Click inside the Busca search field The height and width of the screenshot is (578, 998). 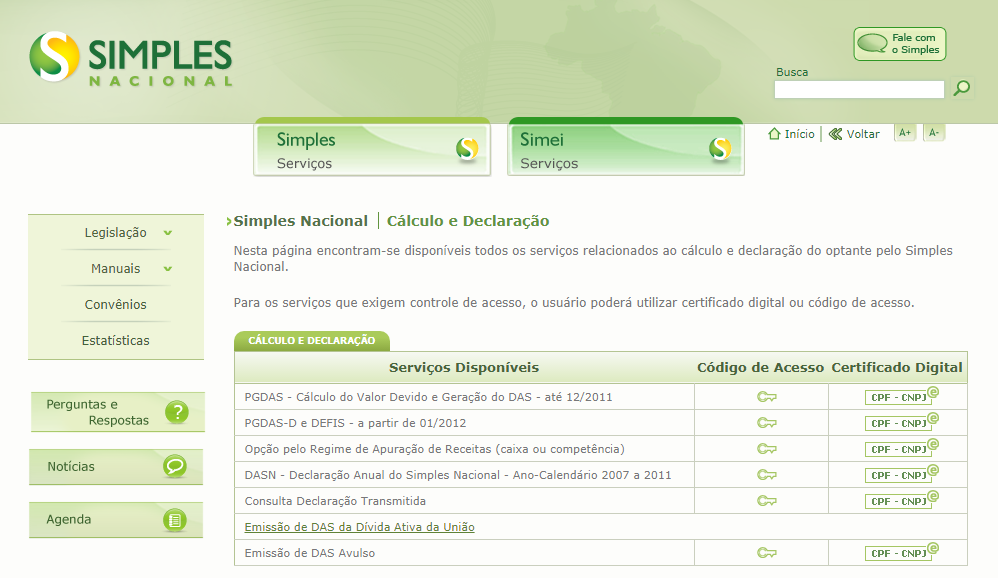tap(858, 89)
